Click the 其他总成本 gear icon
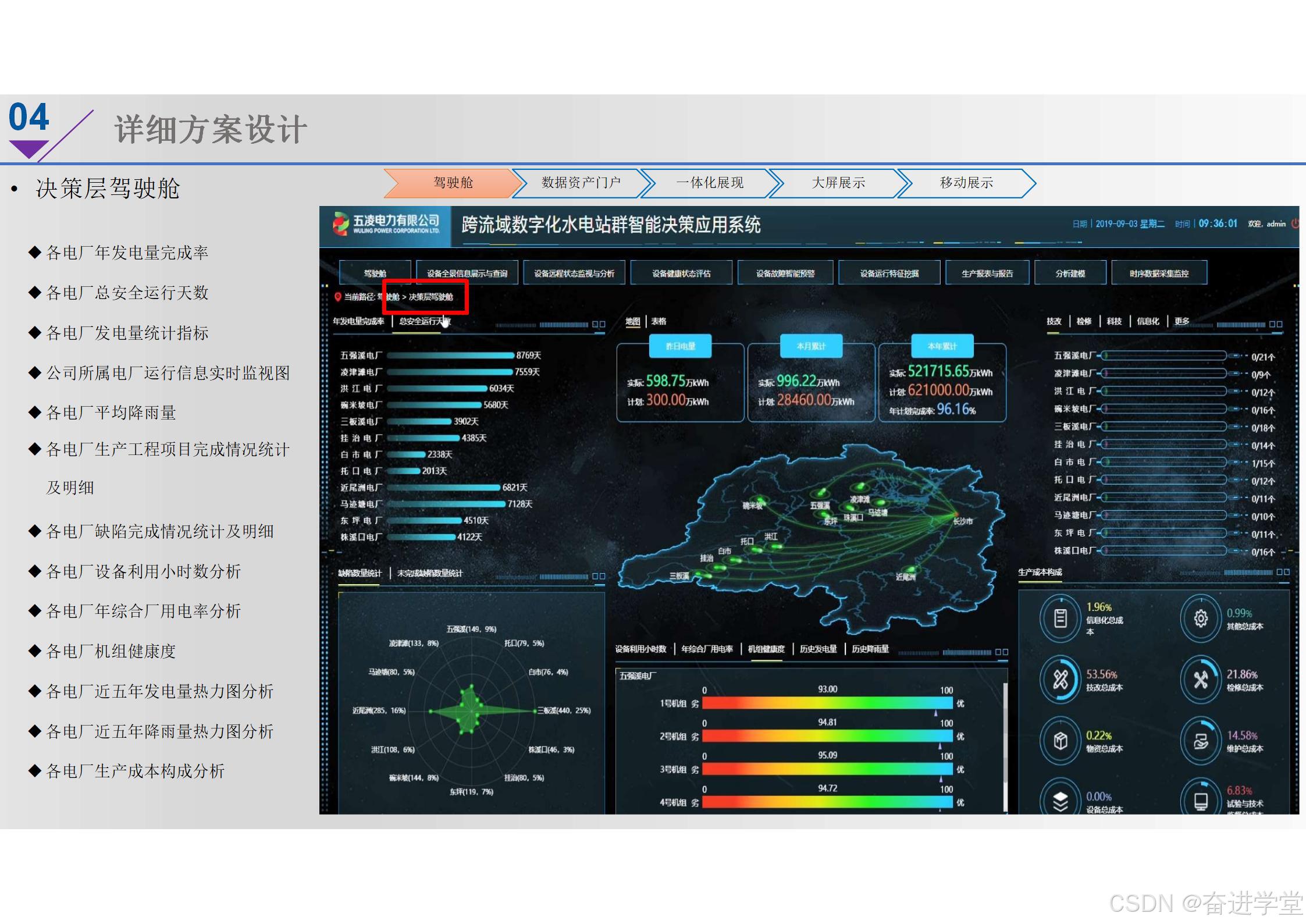 click(x=1200, y=618)
